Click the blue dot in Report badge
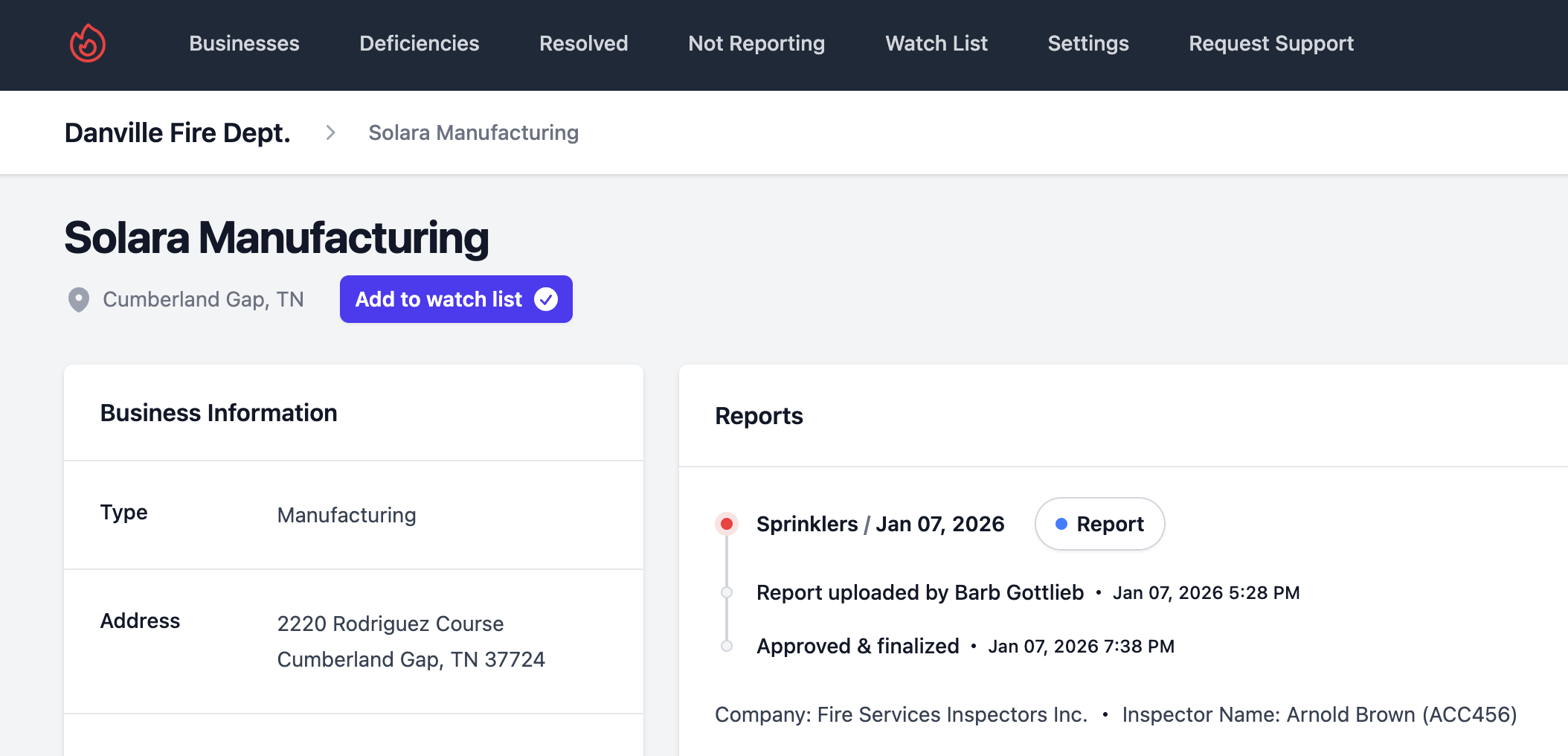1568x756 pixels. pos(1061,524)
